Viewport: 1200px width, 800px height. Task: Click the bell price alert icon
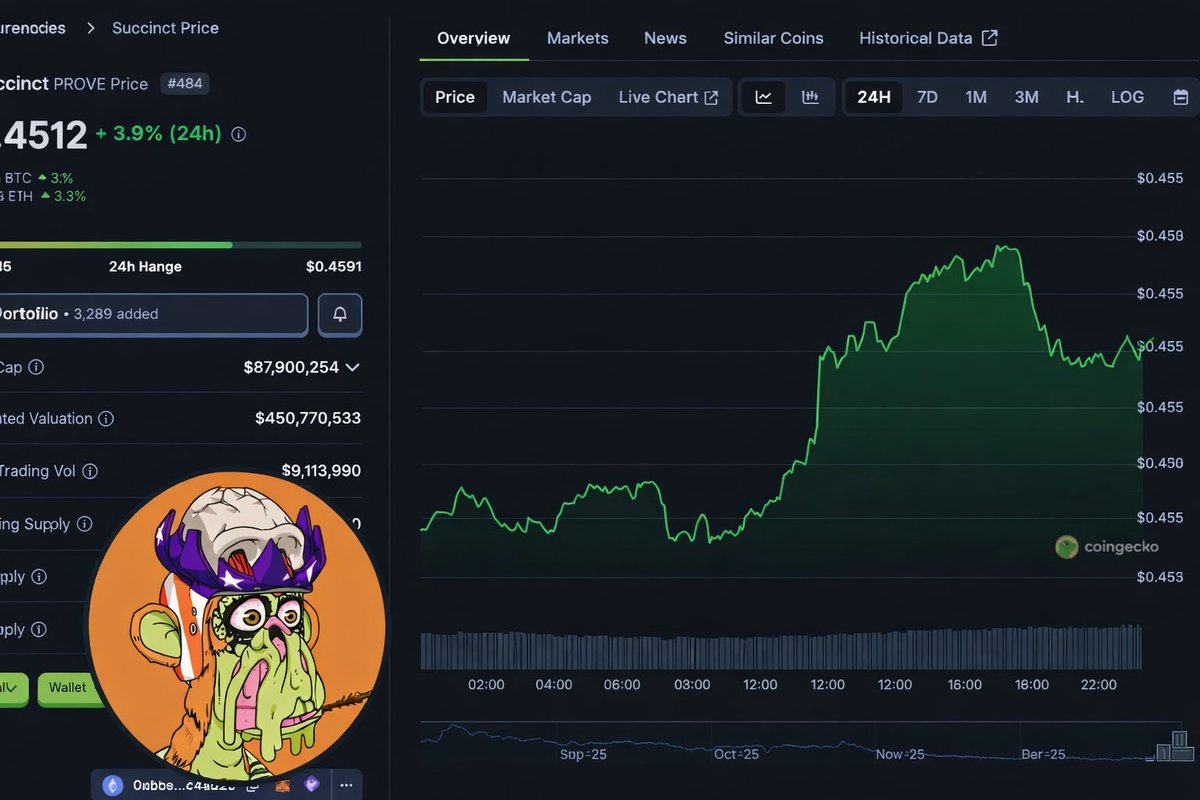340,314
